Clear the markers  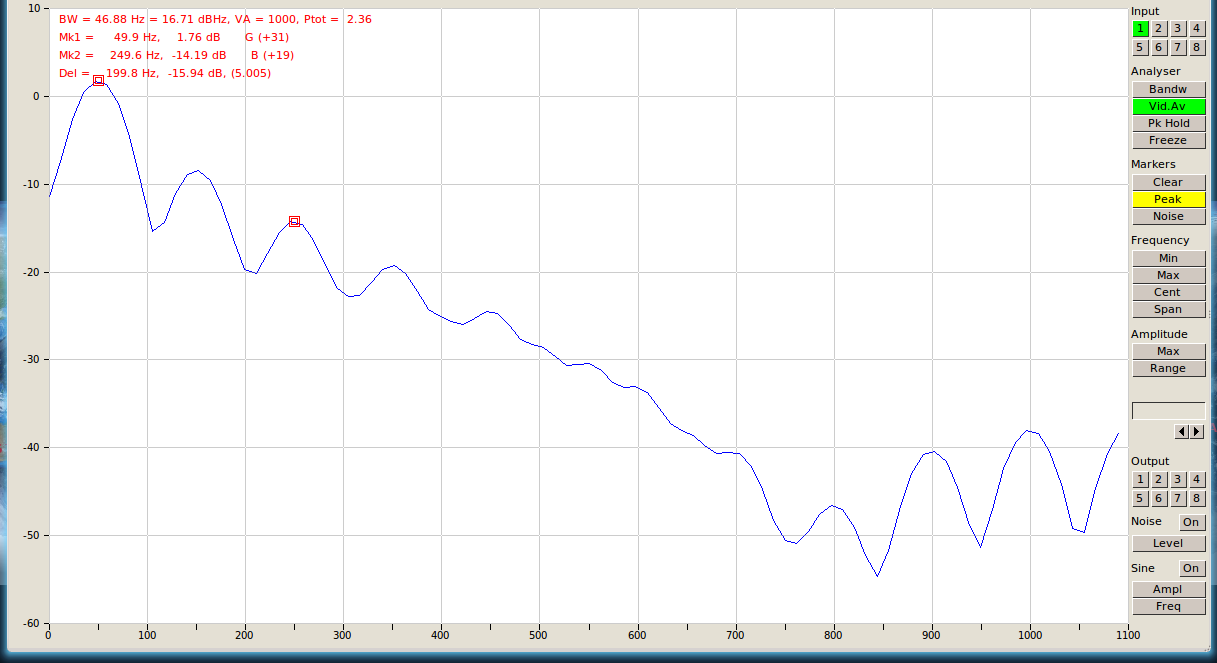coord(1168,183)
